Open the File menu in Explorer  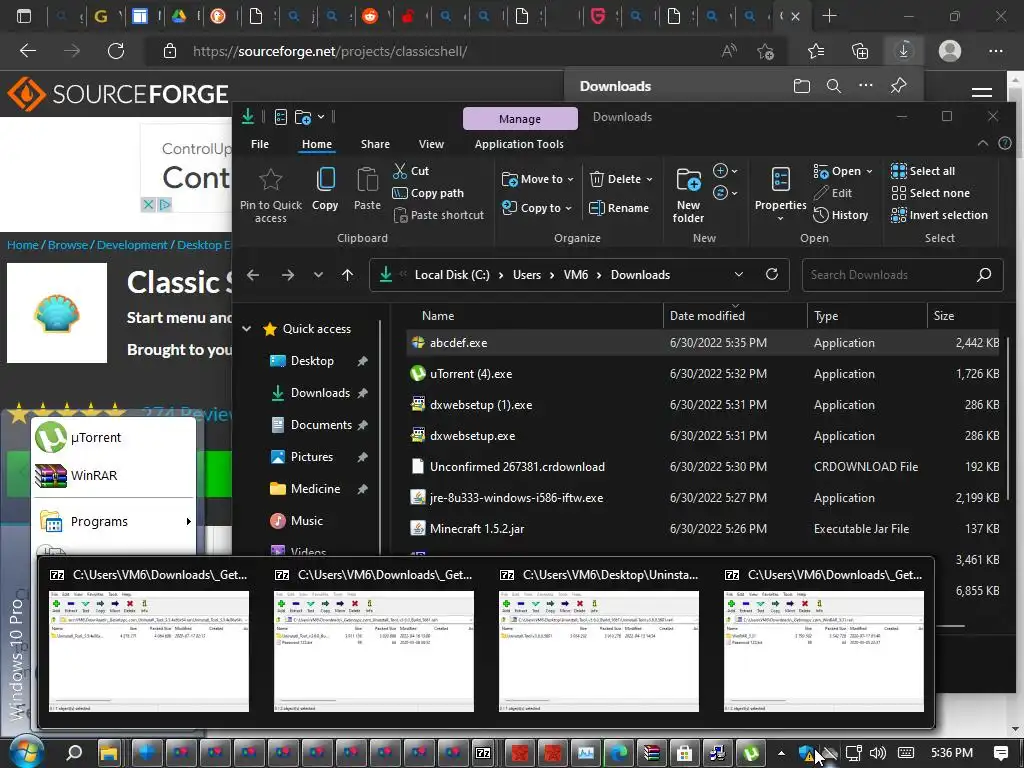pyautogui.click(x=260, y=144)
